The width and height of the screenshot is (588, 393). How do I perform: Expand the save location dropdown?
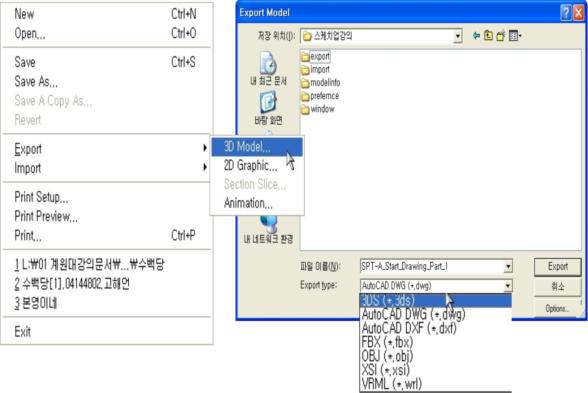click(458, 36)
